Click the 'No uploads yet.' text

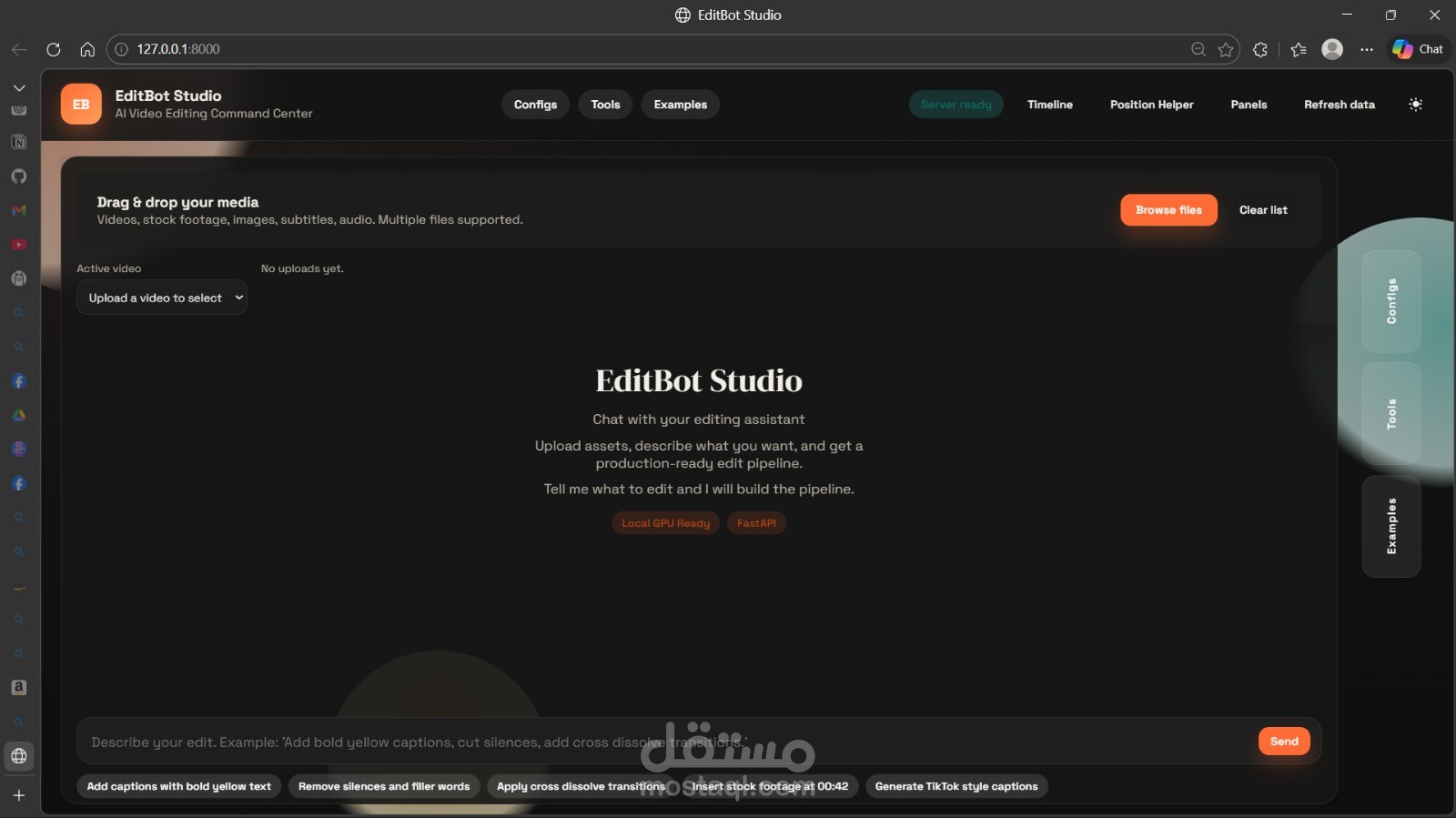pos(302,268)
